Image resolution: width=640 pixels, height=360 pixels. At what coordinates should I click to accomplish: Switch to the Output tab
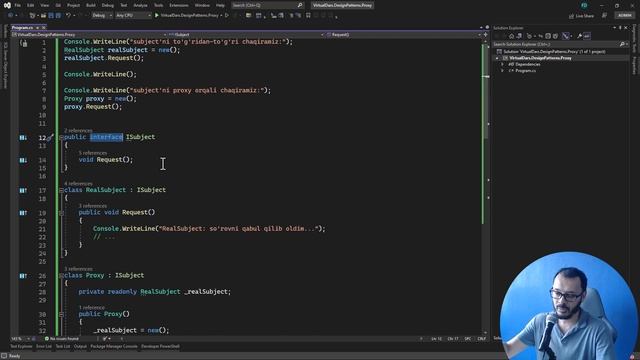point(80,347)
